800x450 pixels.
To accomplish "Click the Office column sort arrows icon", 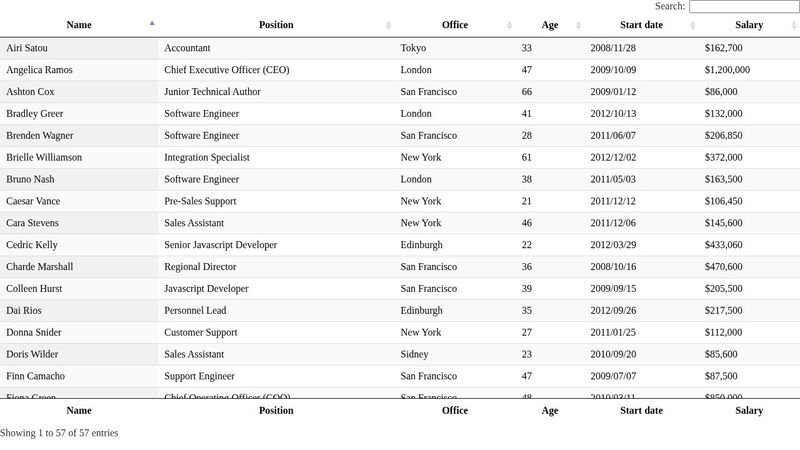I will coord(509,25).
